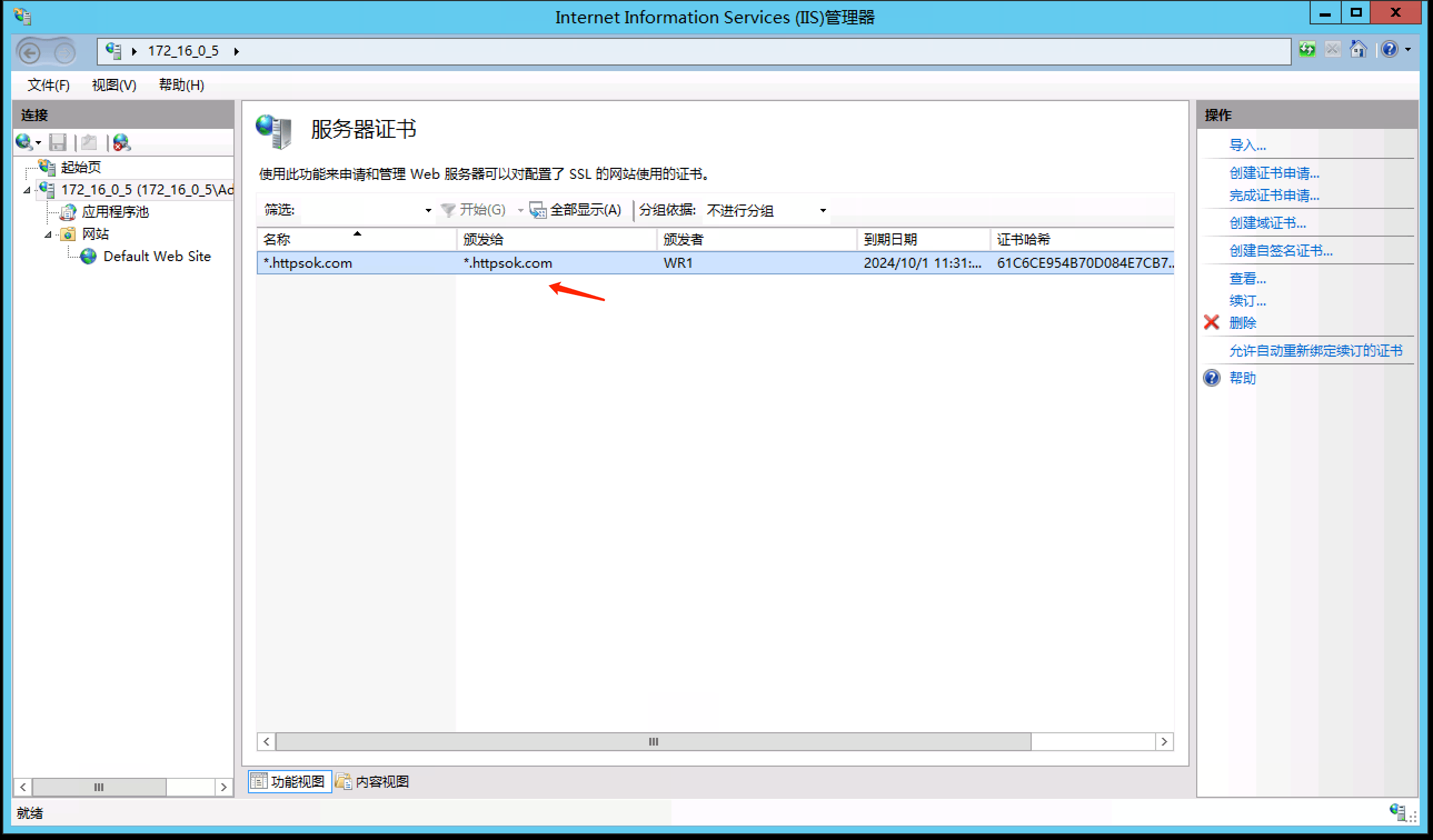Select Default Web Site tree node
This screenshot has width=1433, height=840.
tap(156, 256)
